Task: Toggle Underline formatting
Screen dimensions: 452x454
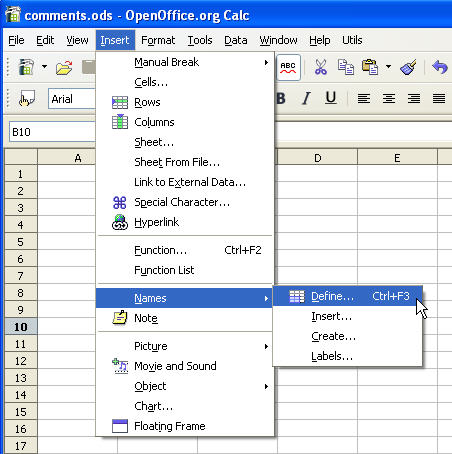Action: pyautogui.click(x=330, y=98)
